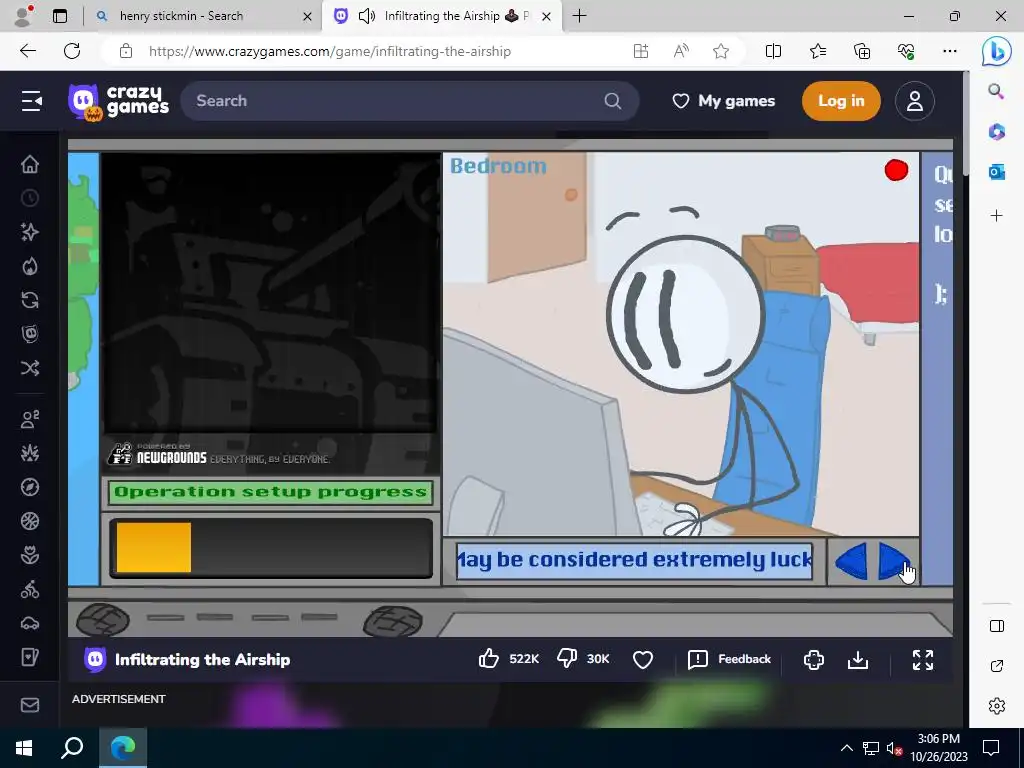The height and width of the screenshot is (768, 1024).
Task: Add game to favorites heart icon
Action: tap(643, 660)
